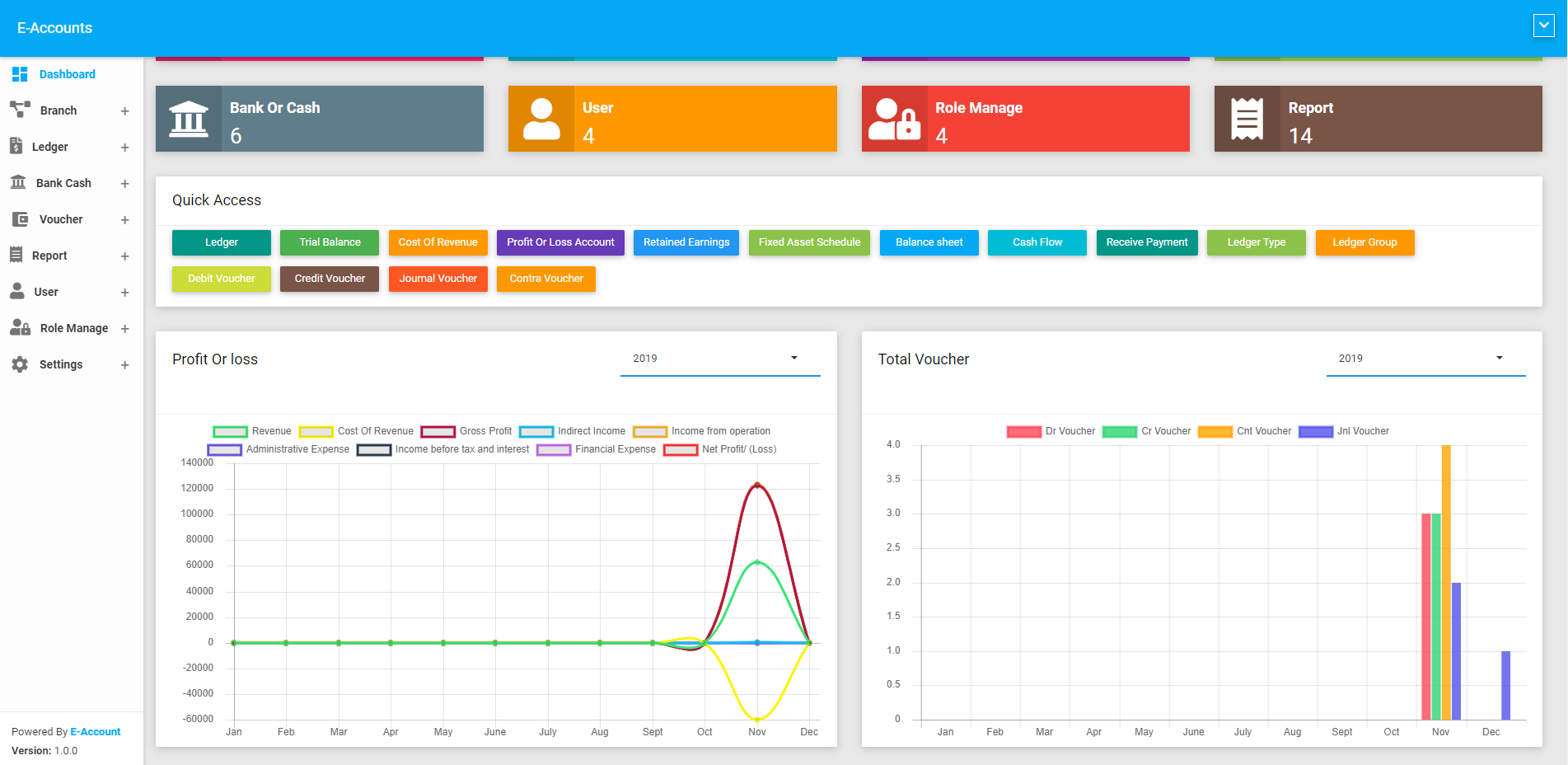Open the Total Voucher year dropdown

point(1425,359)
